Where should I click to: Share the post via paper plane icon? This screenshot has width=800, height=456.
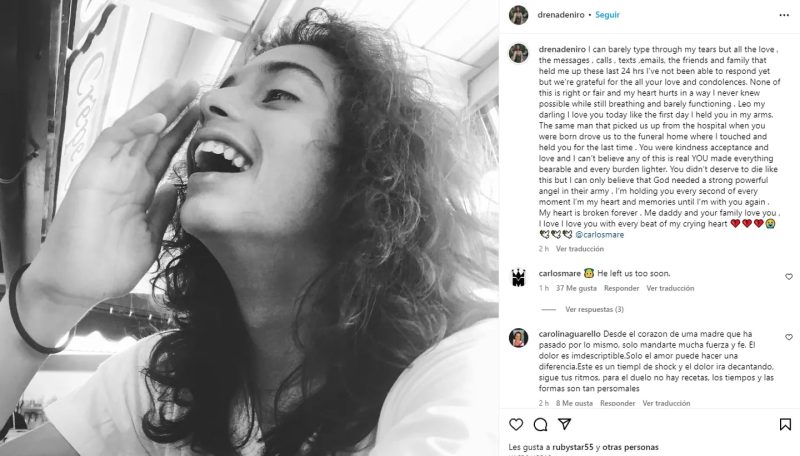click(x=566, y=424)
